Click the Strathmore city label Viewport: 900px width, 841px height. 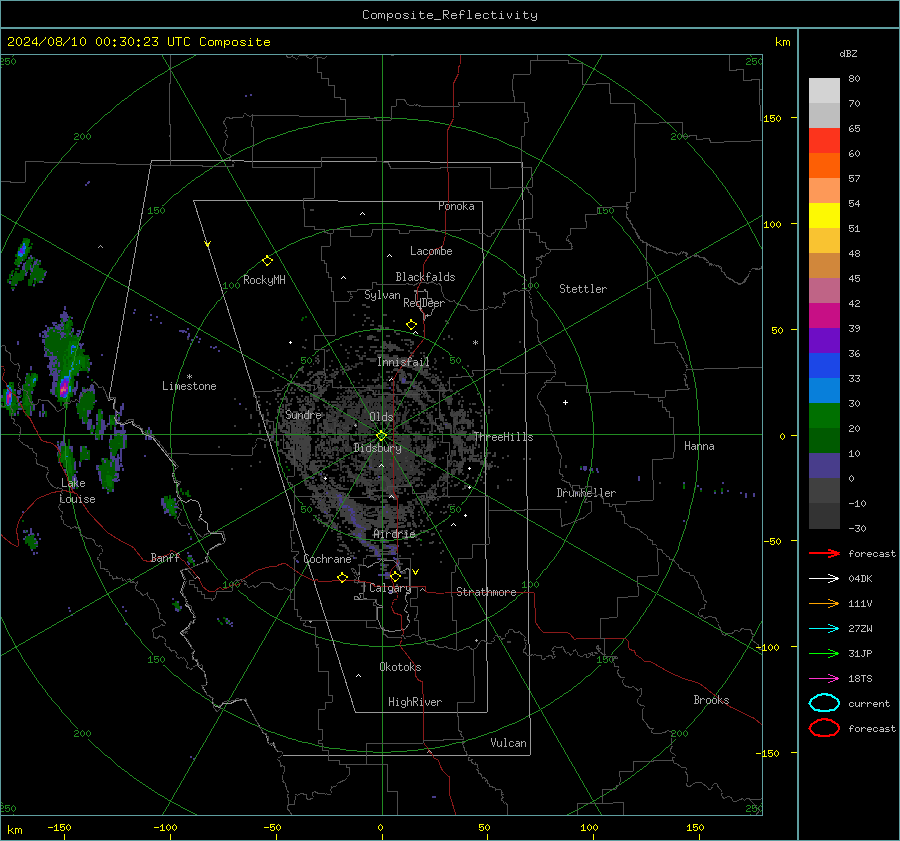486,592
